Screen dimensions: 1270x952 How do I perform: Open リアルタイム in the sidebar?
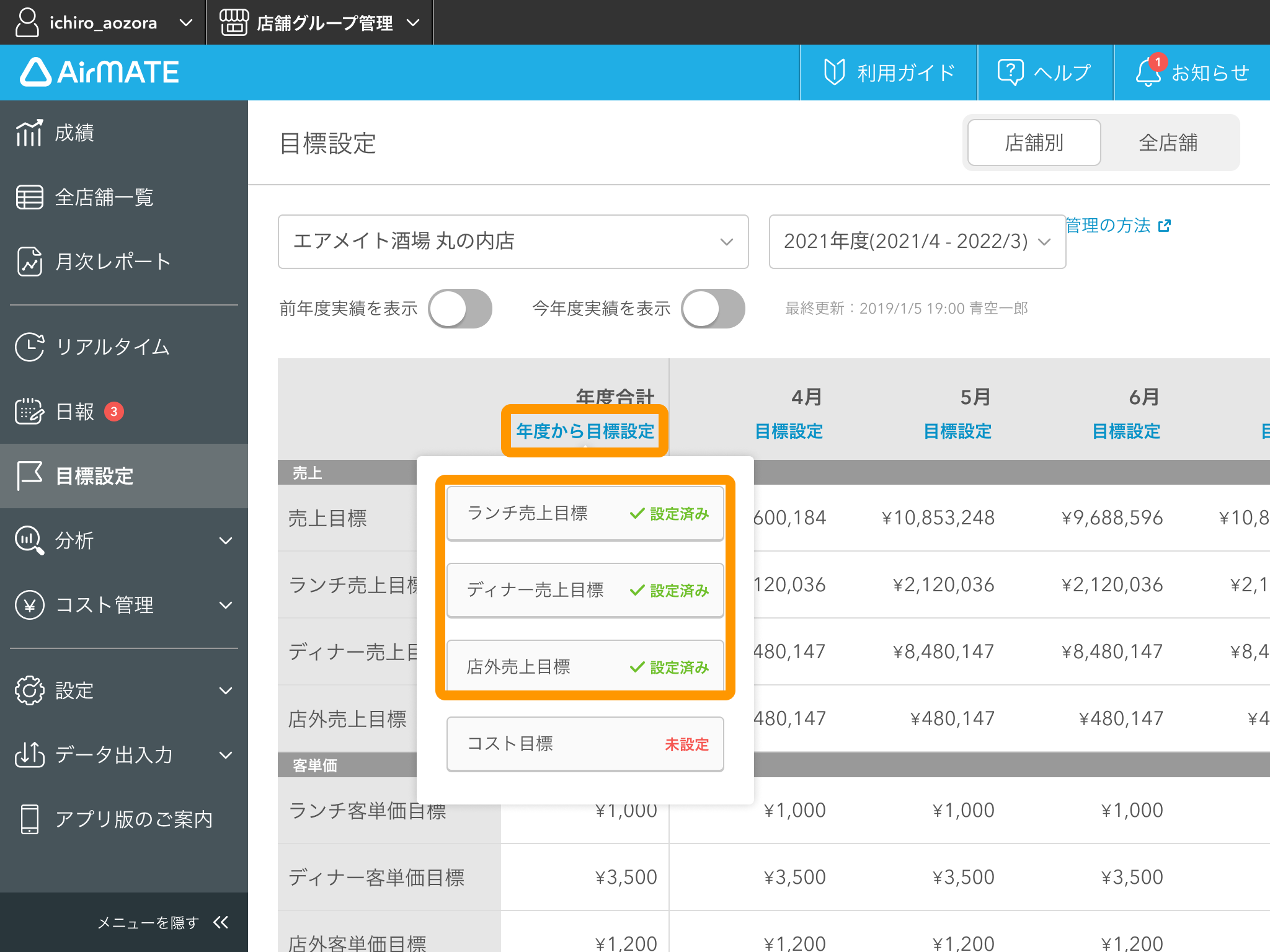124,347
